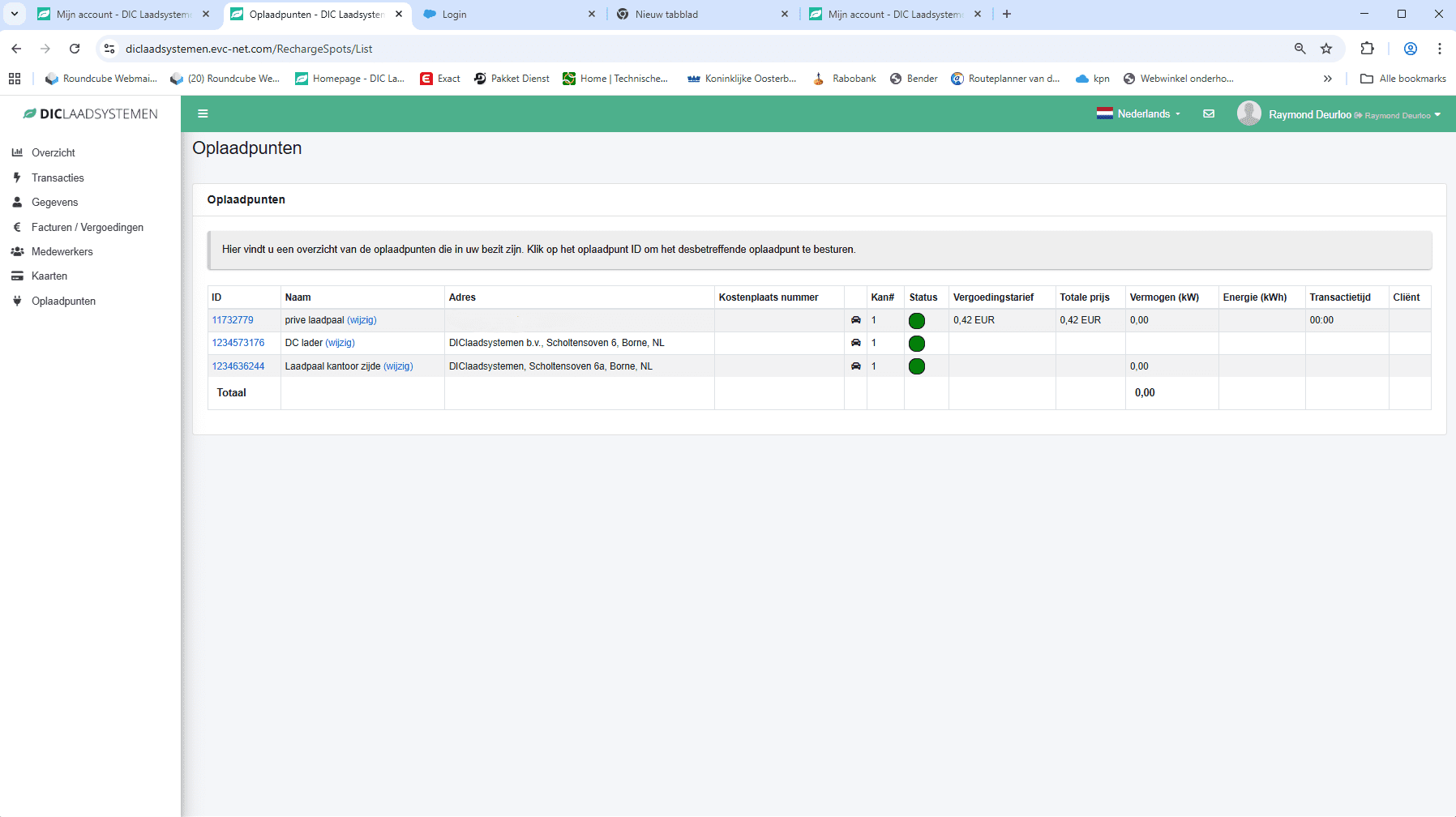1456x817 pixels.
Task: Open the browser extensions puzzle icon
Action: tap(1368, 49)
